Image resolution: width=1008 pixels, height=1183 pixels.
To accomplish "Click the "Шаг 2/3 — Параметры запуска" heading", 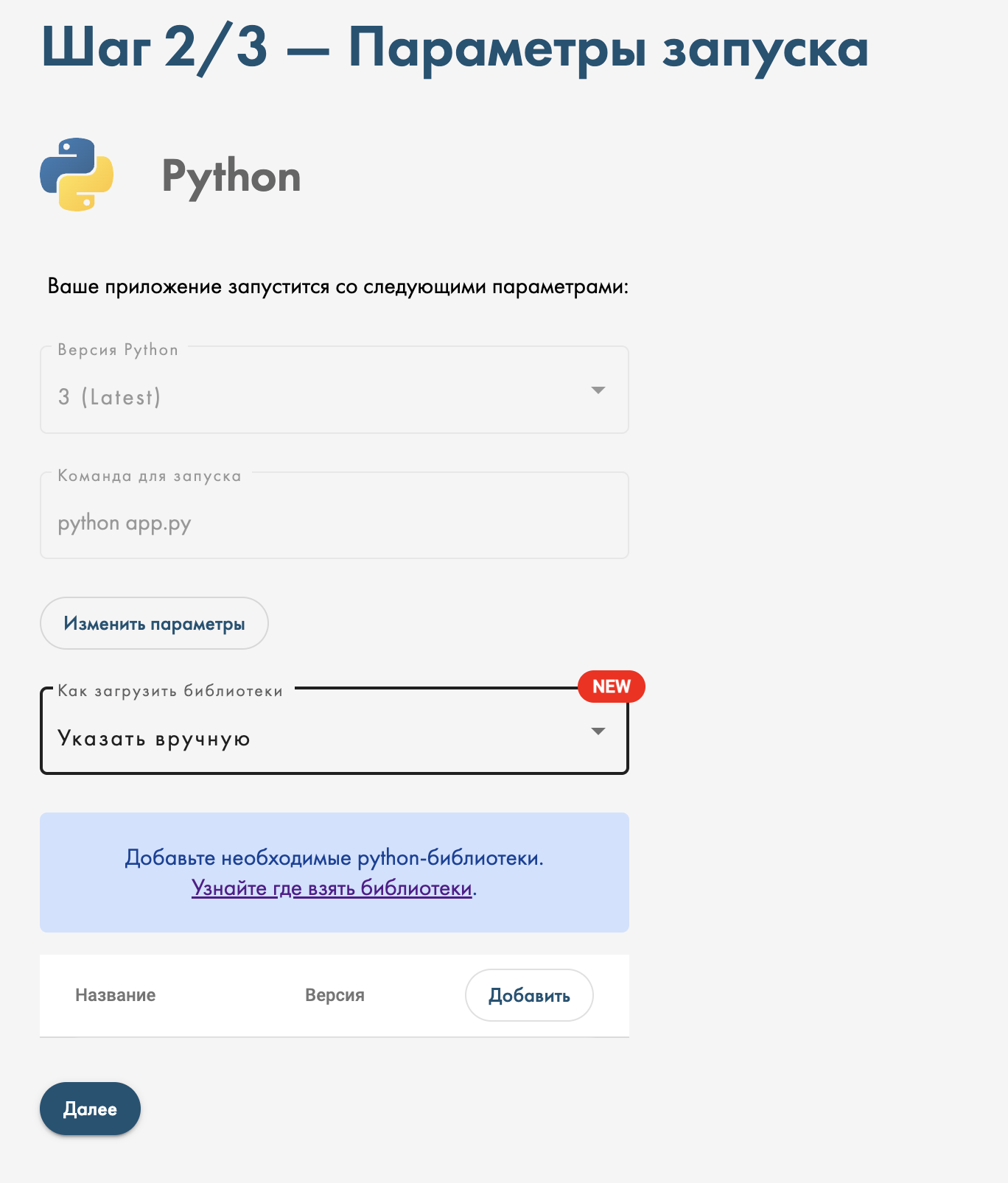I will click(455, 47).
